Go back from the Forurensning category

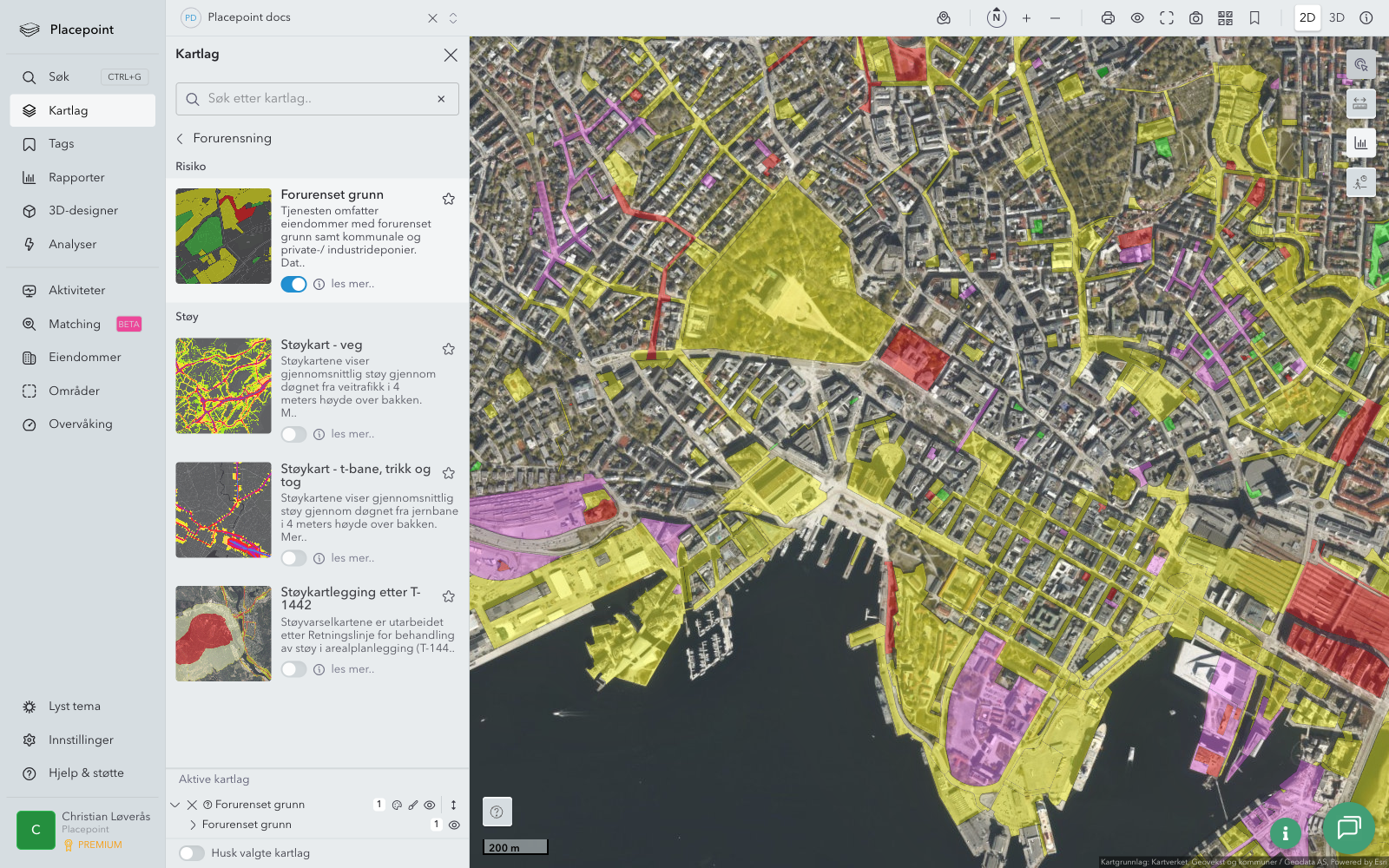click(181, 139)
